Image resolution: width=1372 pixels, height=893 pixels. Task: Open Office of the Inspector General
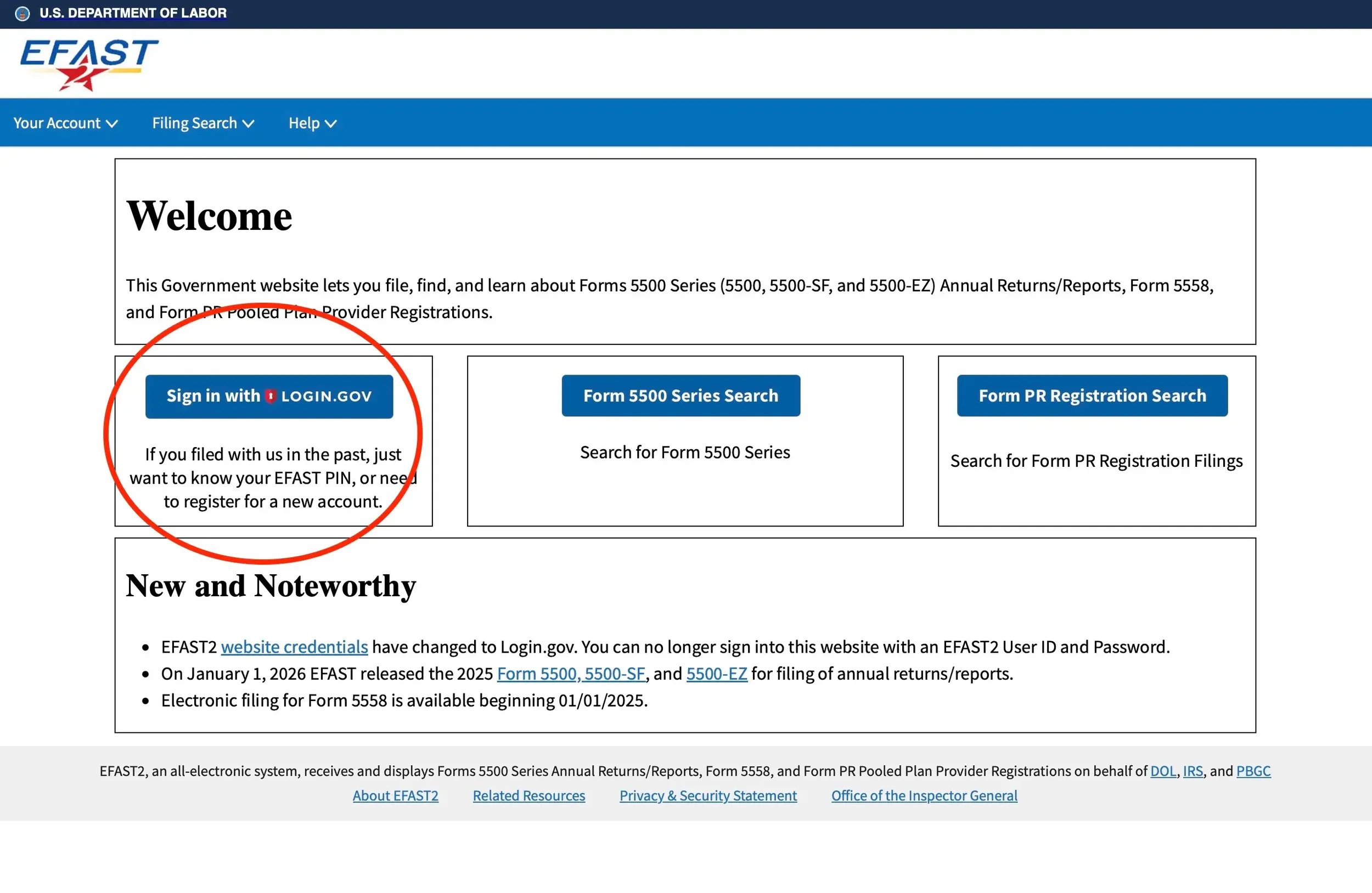click(x=924, y=795)
